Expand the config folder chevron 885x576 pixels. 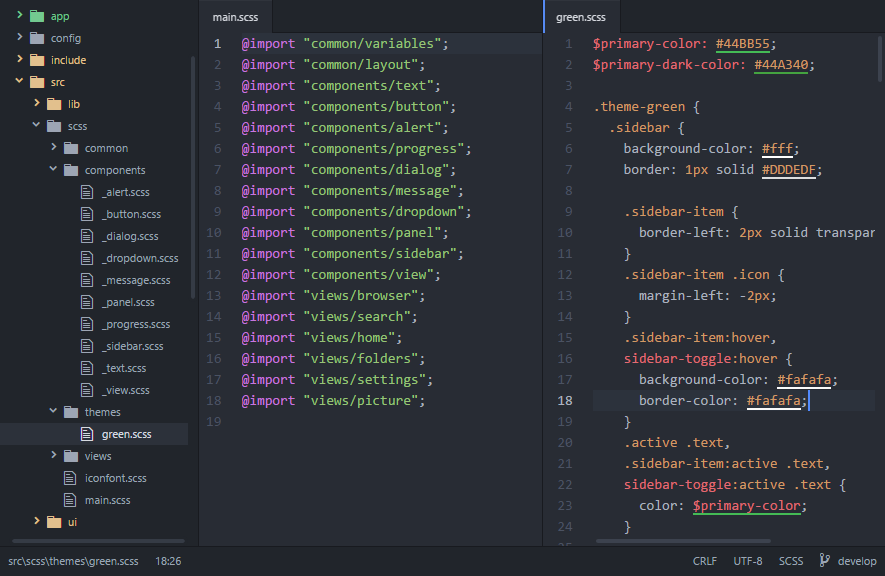point(20,37)
